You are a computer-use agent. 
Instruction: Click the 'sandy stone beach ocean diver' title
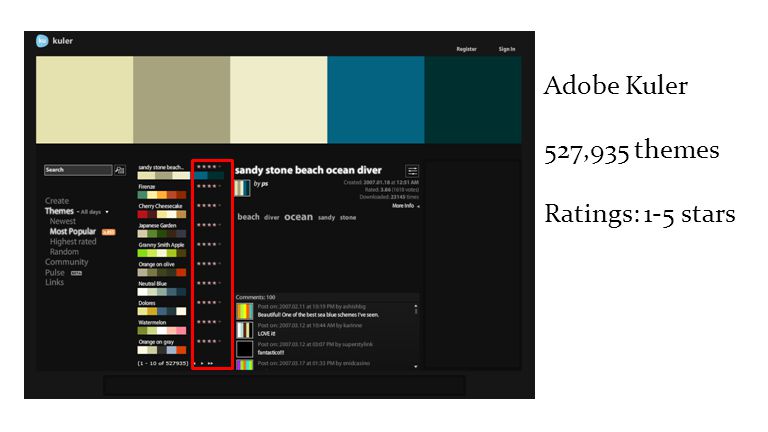(308, 170)
